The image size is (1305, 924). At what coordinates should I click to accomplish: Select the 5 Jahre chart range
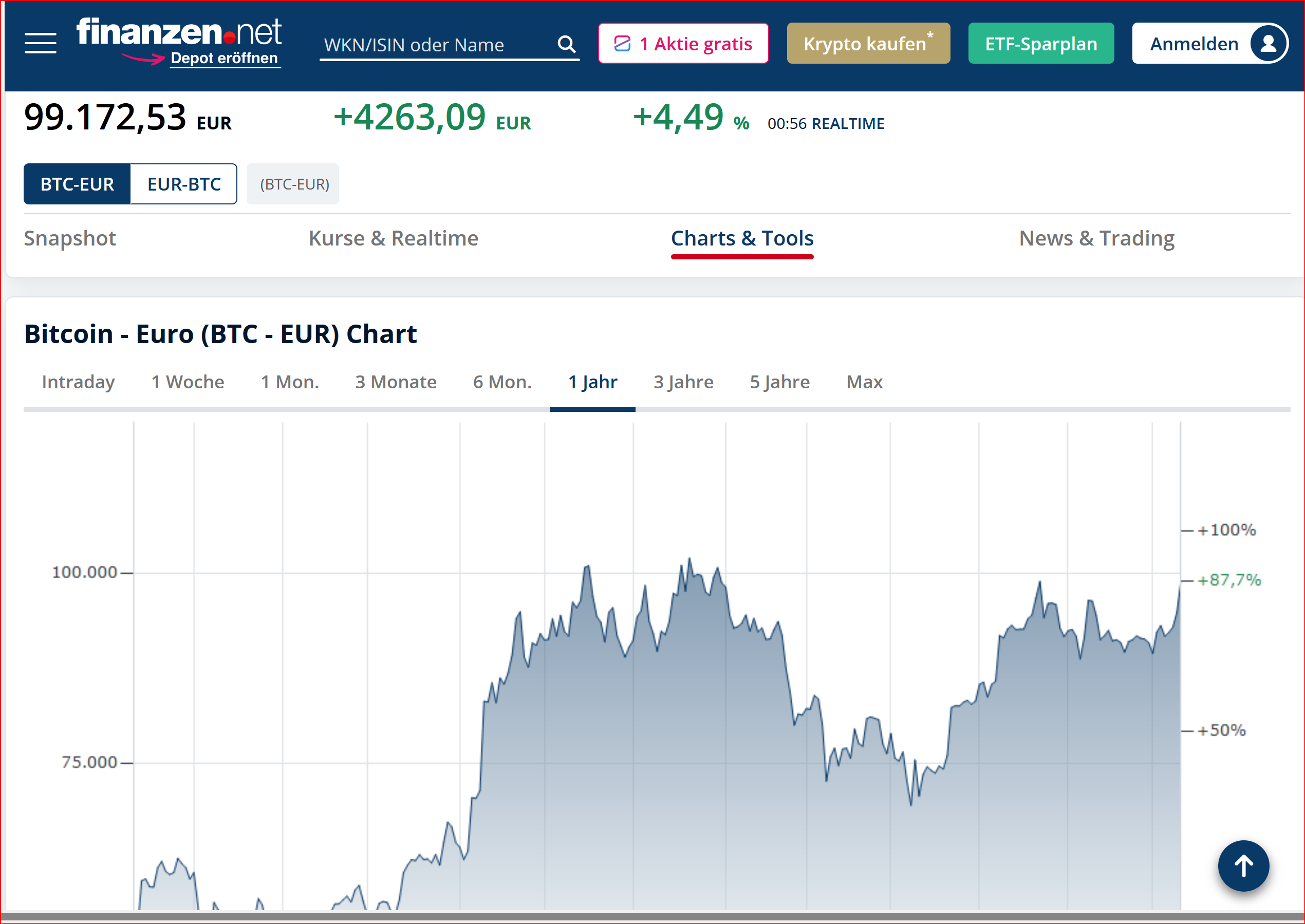779,382
